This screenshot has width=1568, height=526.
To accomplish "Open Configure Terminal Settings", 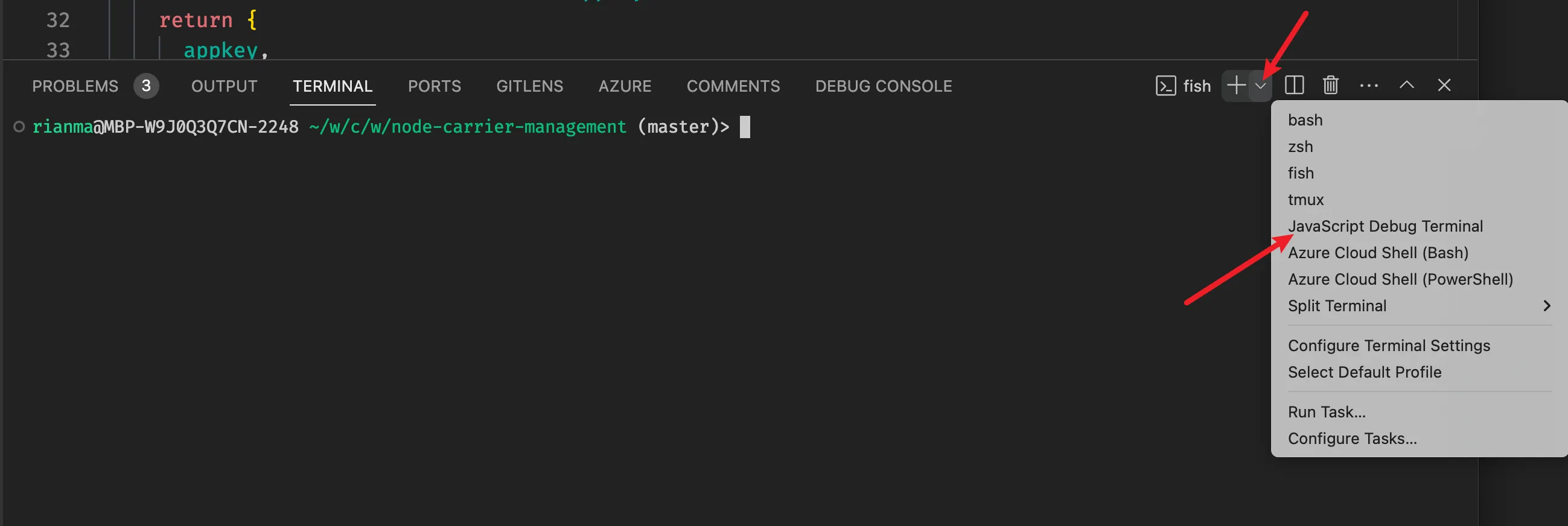I will [1389, 345].
